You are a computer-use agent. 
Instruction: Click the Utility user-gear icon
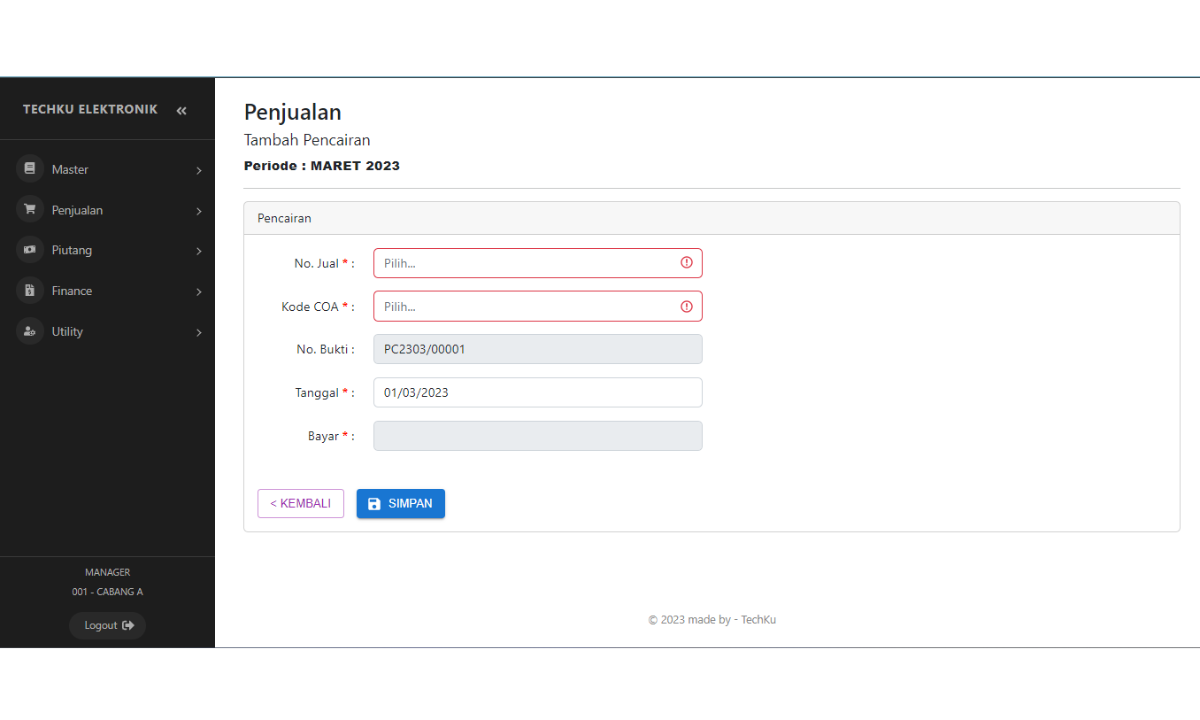pyautogui.click(x=30, y=331)
